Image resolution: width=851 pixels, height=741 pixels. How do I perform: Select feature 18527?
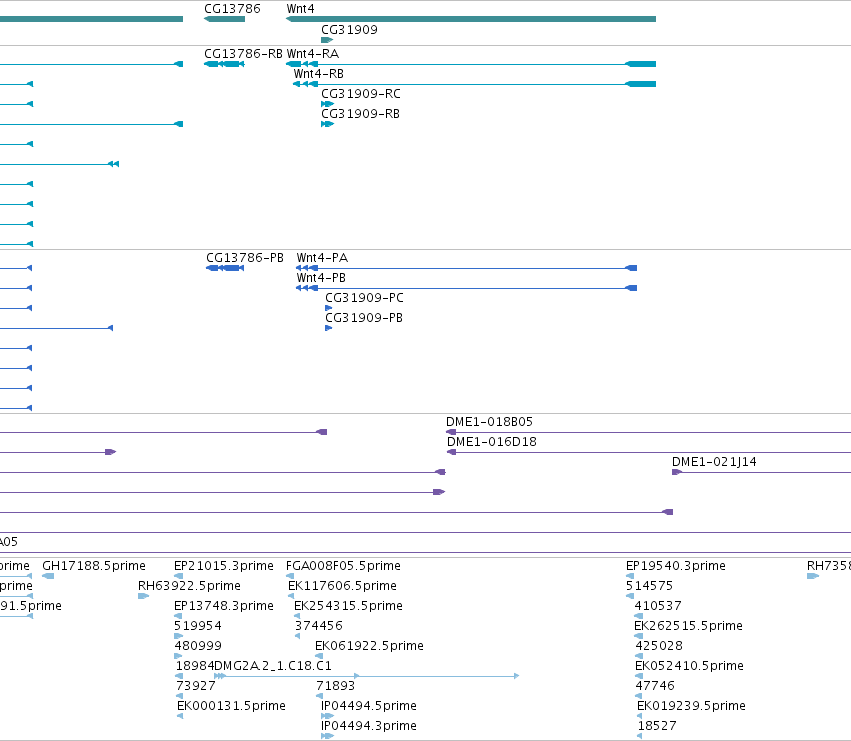pyautogui.click(x=657, y=726)
